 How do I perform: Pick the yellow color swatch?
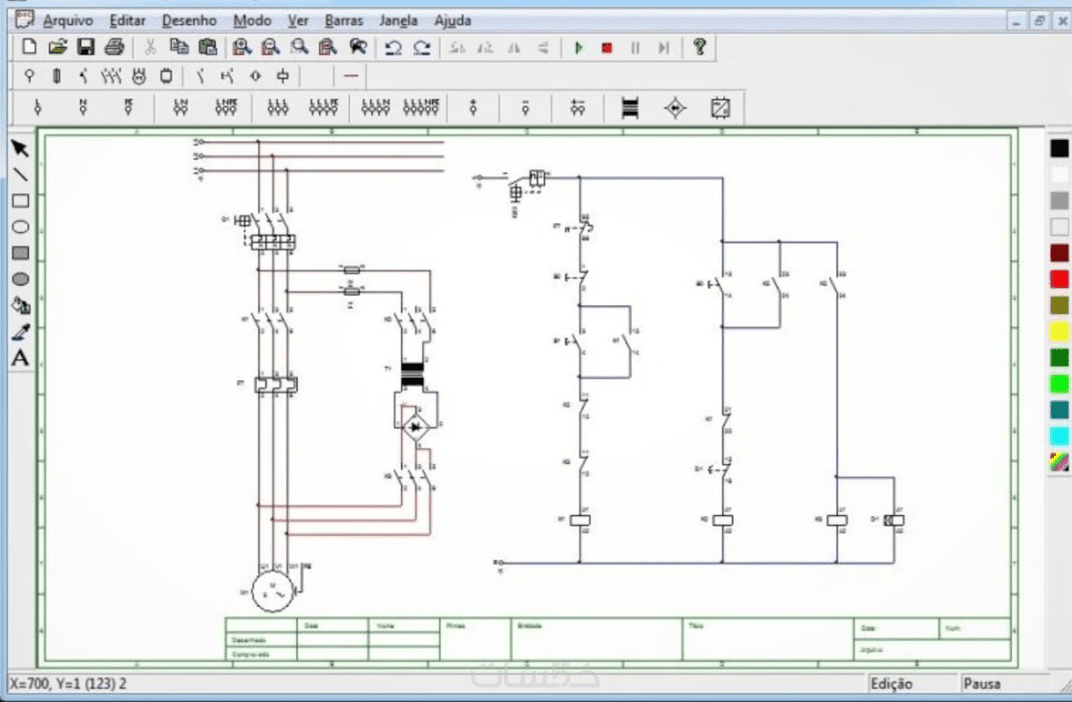pos(1059,332)
